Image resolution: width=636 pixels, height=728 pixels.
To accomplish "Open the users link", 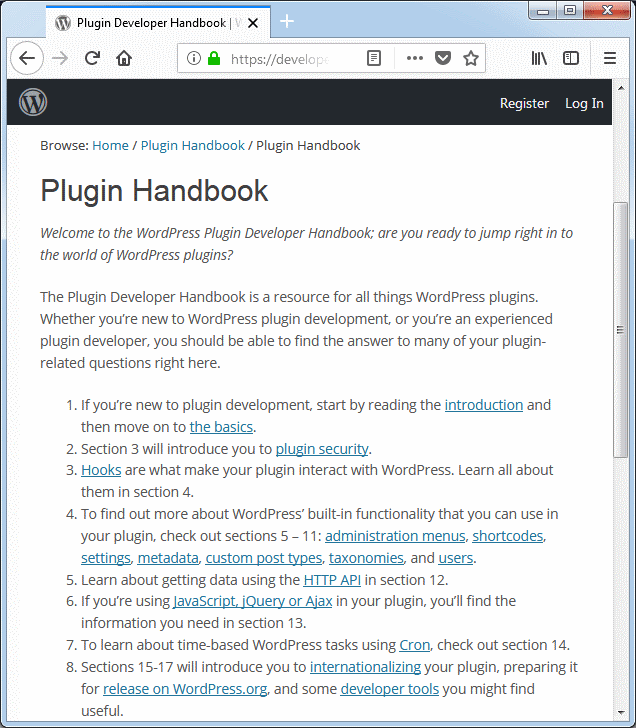I will tap(456, 558).
